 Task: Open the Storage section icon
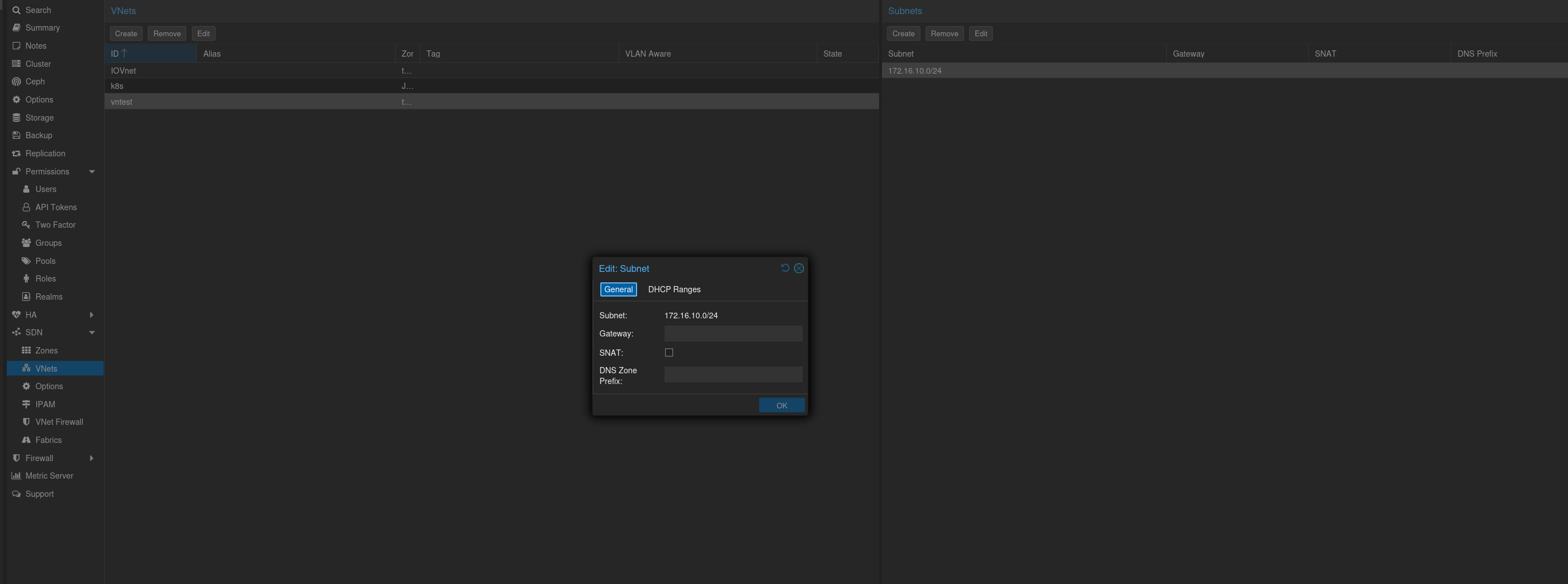16,117
